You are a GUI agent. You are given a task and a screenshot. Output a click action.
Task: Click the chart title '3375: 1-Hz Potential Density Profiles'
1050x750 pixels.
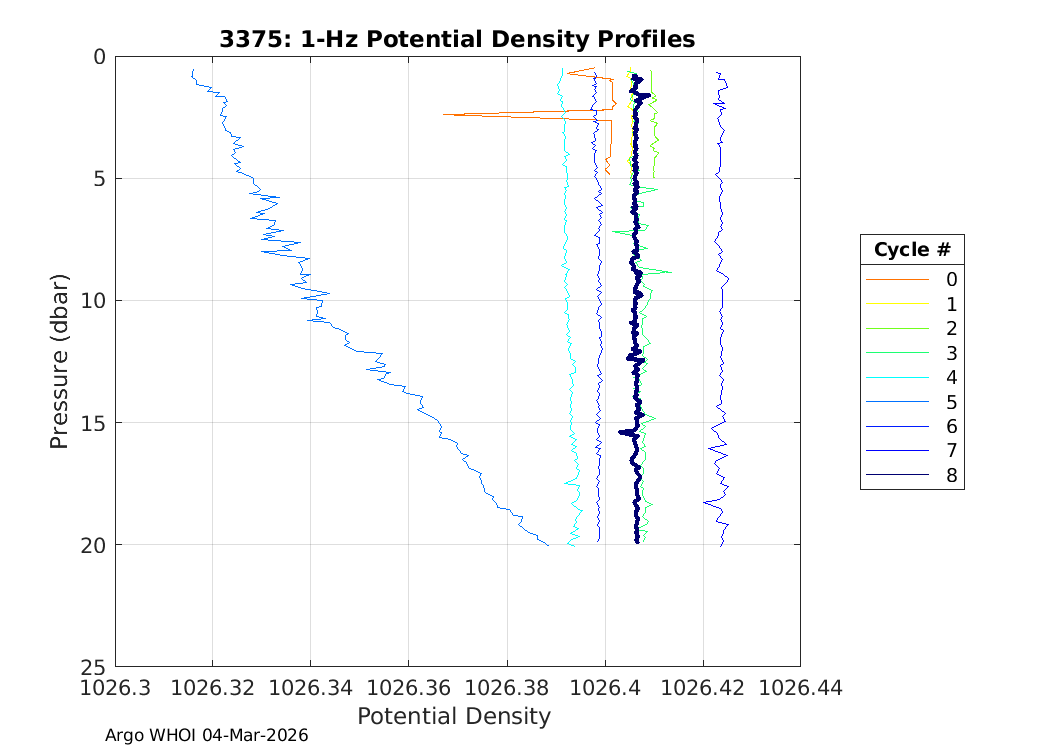coord(457,39)
